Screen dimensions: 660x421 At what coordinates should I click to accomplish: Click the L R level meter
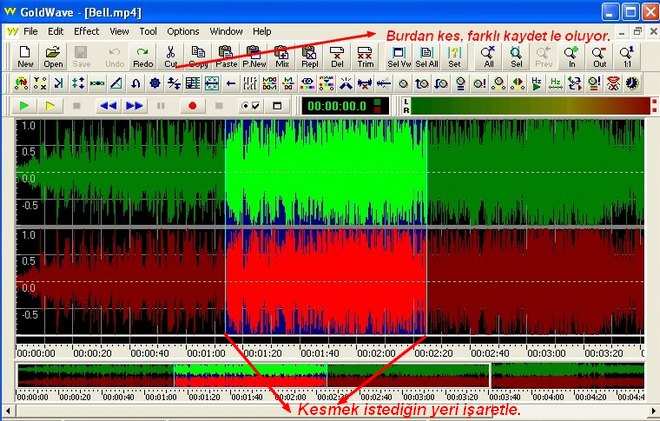530,106
